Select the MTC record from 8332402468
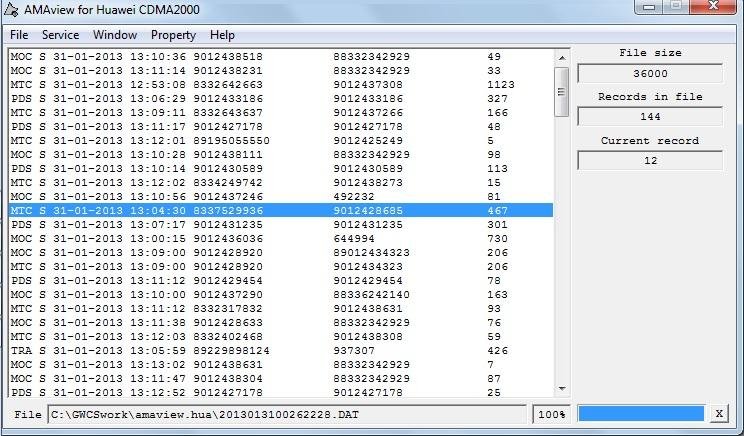This screenshot has height=436, width=744. pyautogui.click(x=281, y=336)
